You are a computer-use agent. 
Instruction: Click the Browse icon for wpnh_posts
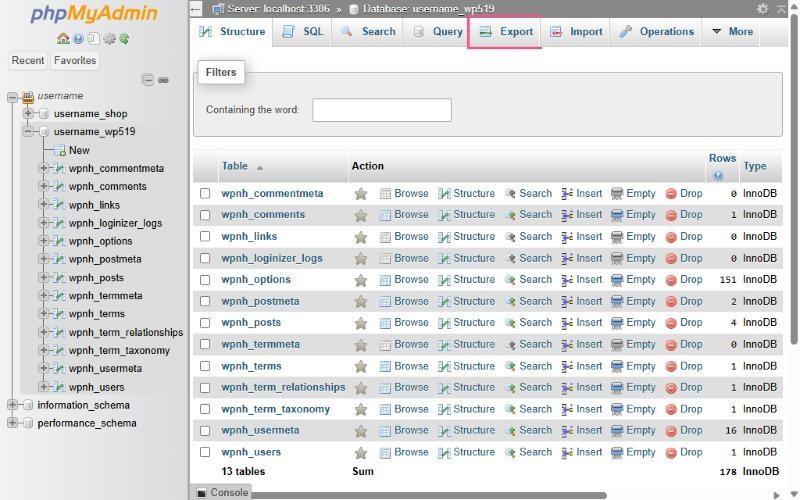[385, 323]
